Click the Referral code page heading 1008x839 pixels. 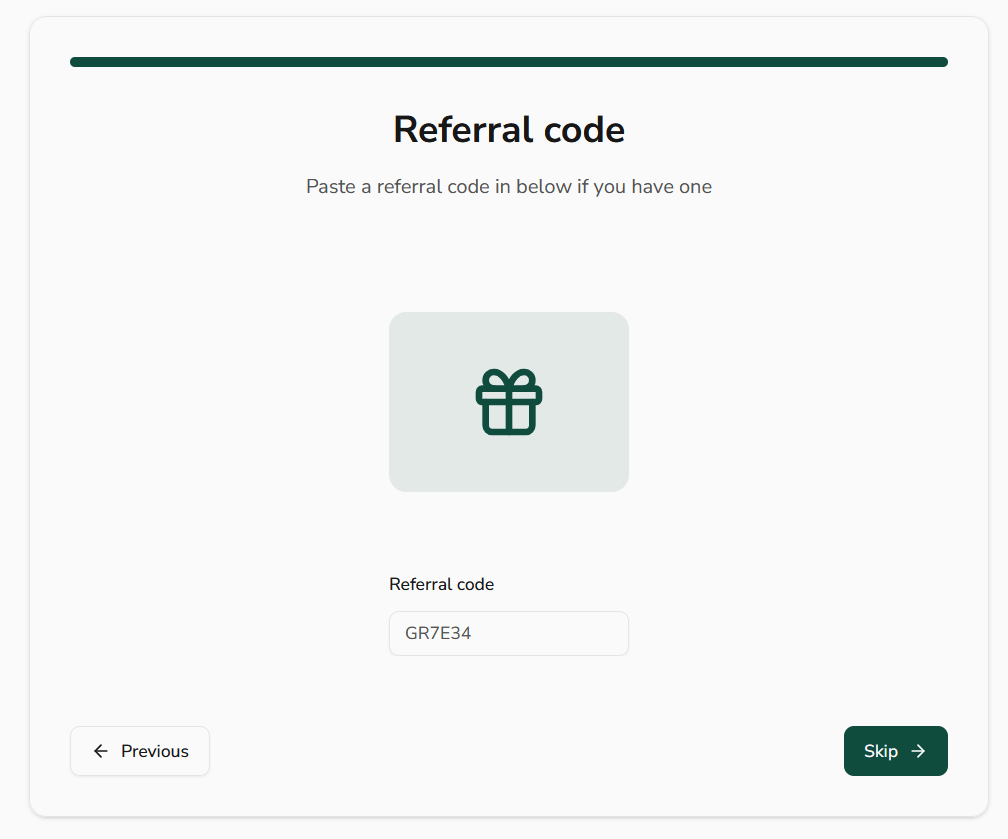tap(509, 130)
